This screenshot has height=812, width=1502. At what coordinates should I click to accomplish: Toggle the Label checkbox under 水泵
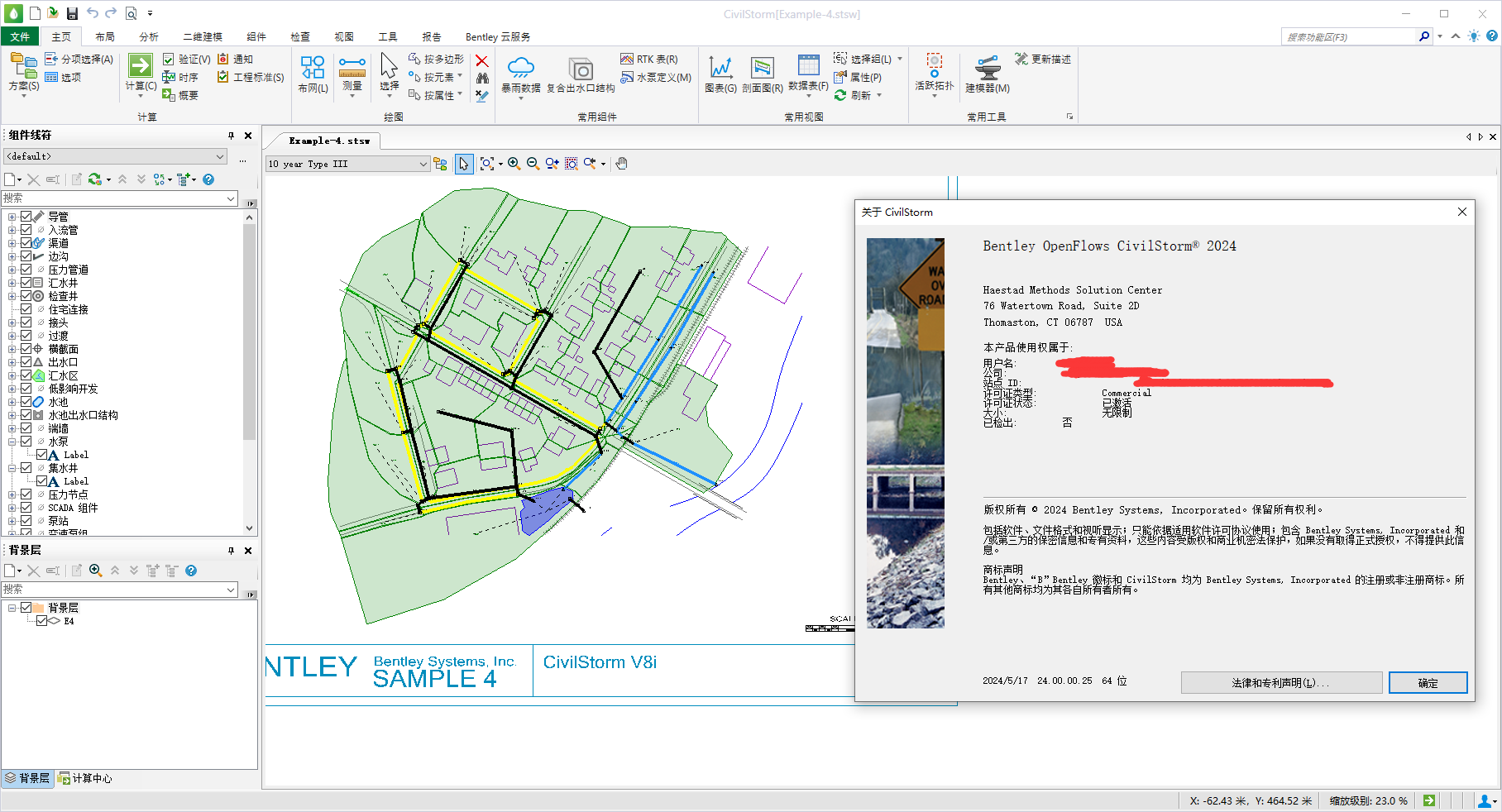(41, 455)
